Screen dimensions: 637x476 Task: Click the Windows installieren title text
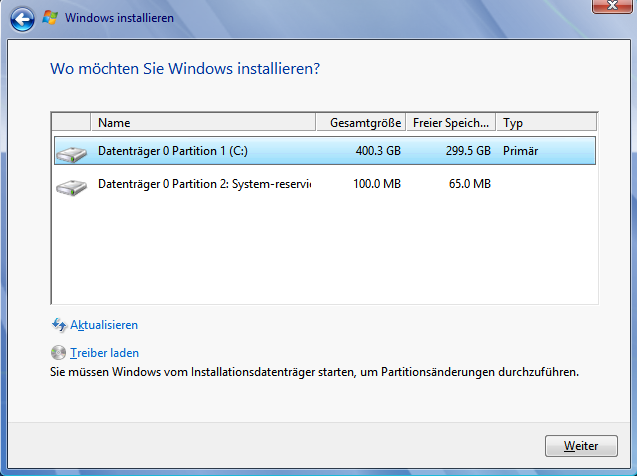(119, 18)
